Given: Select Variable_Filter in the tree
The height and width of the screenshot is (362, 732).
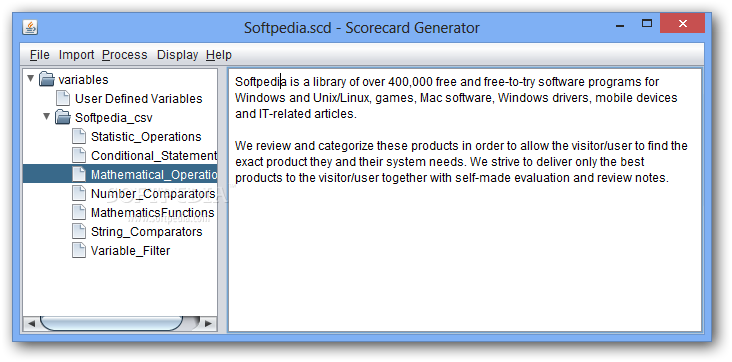Looking at the screenshot, I should (130, 251).
